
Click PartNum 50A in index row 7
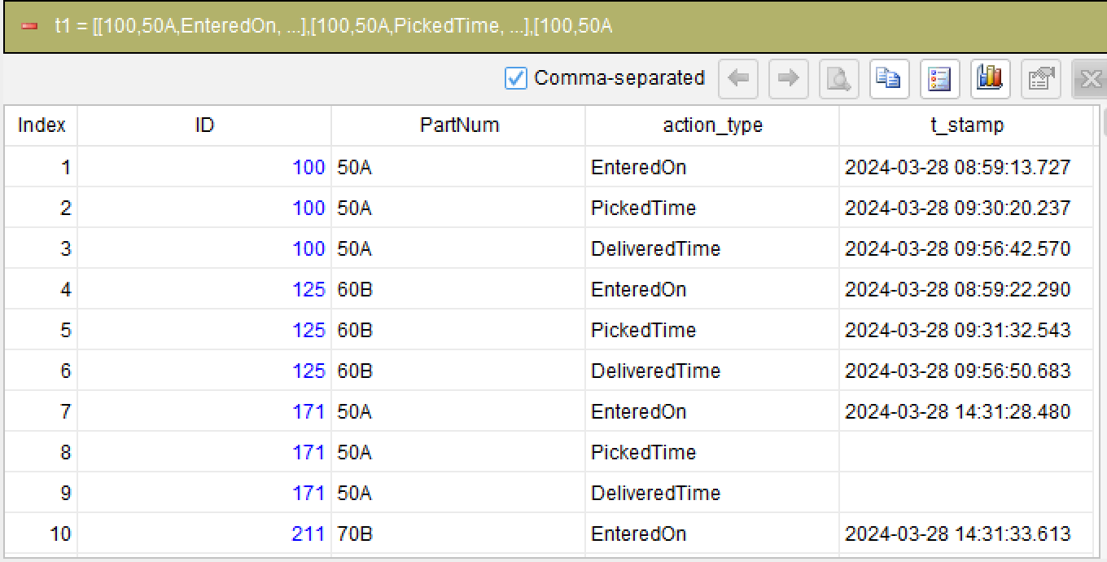coord(354,412)
